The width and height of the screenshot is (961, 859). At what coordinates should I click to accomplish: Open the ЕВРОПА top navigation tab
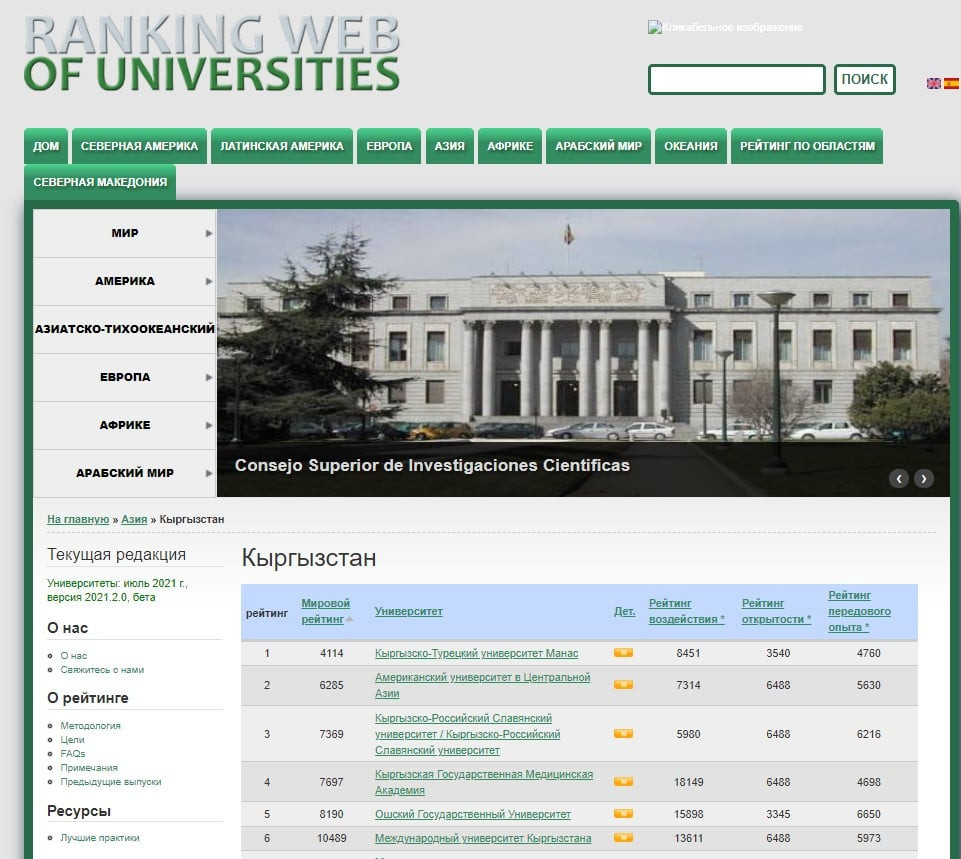tap(388, 146)
